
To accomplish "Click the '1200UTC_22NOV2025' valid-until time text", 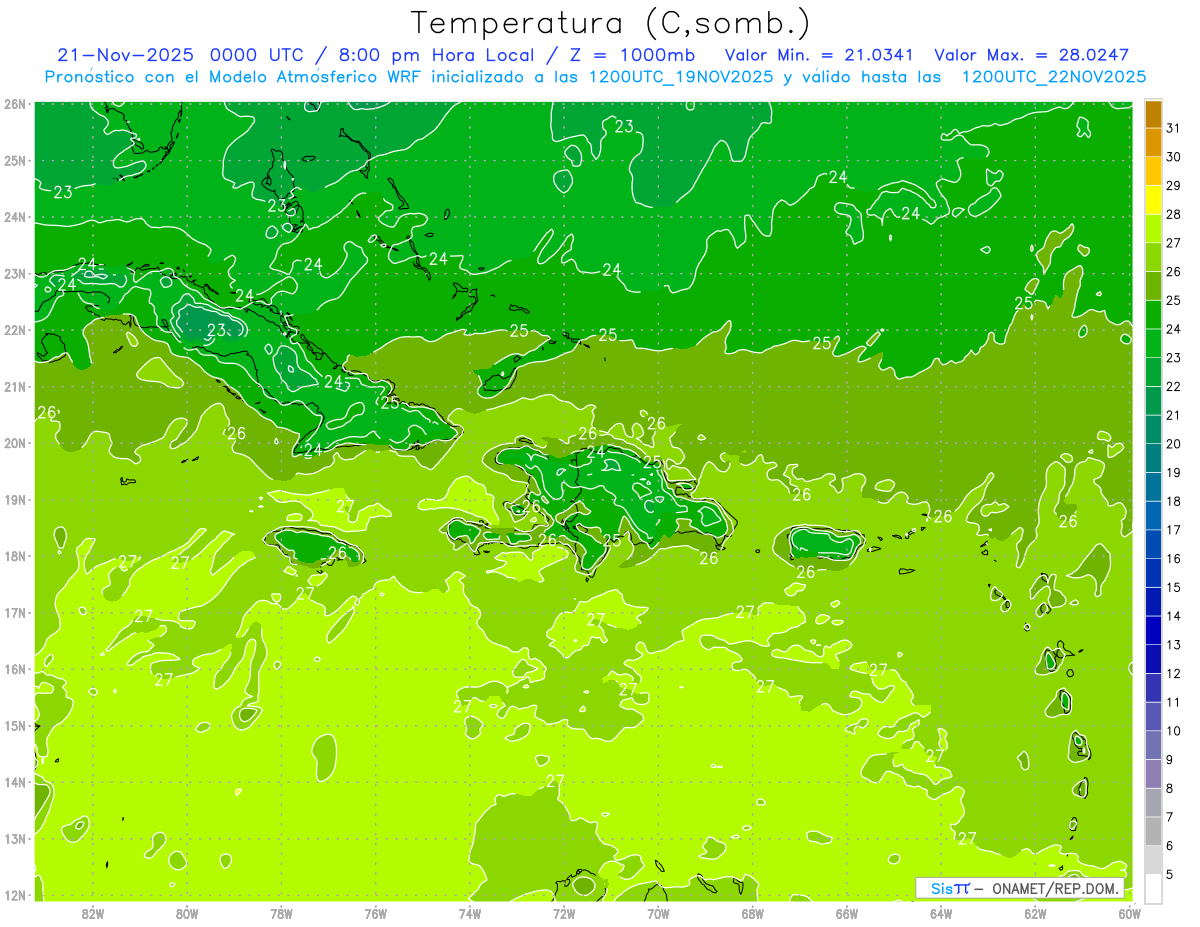I will [x=1053, y=77].
